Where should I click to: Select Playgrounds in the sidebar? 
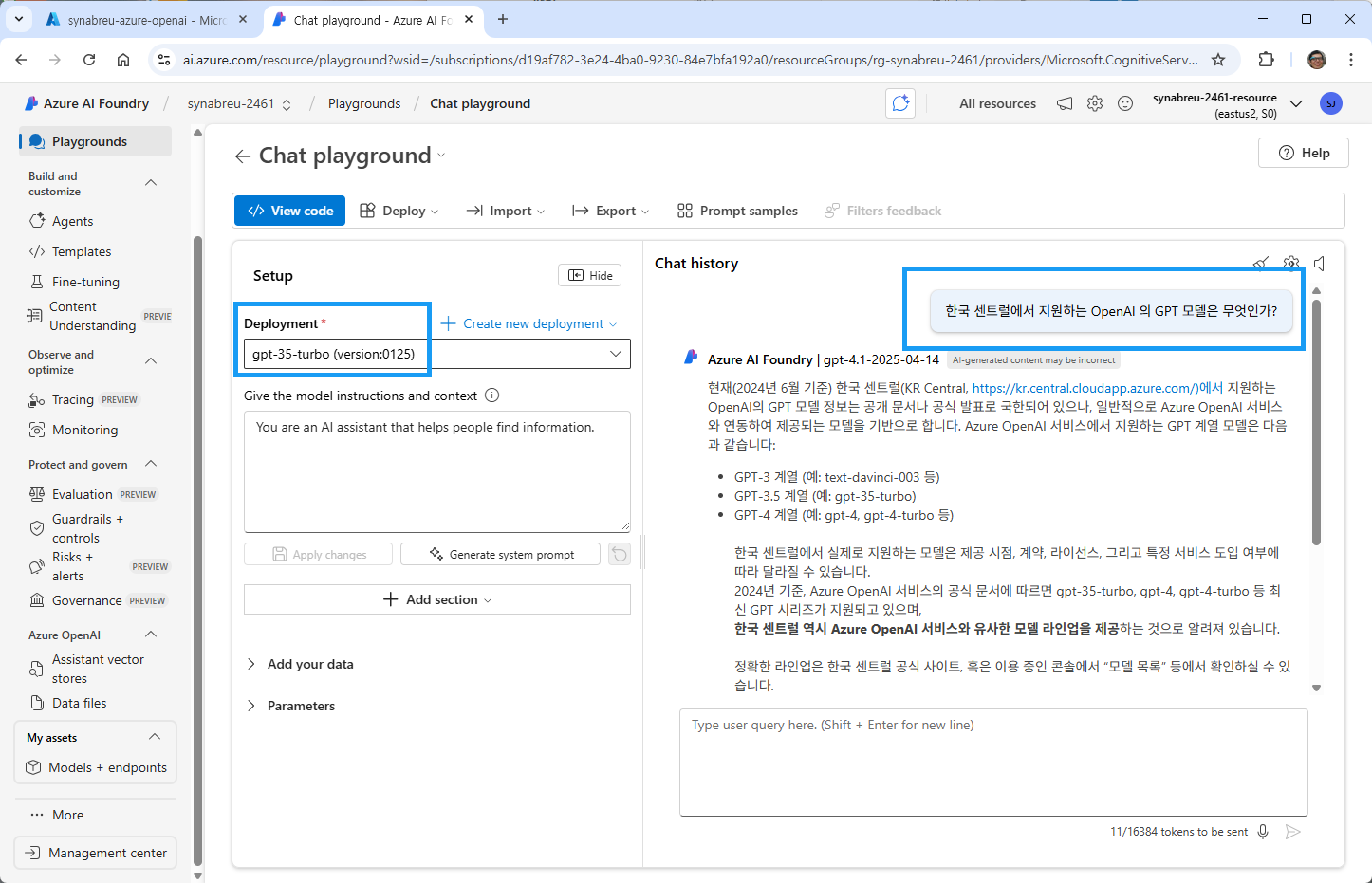[95, 141]
